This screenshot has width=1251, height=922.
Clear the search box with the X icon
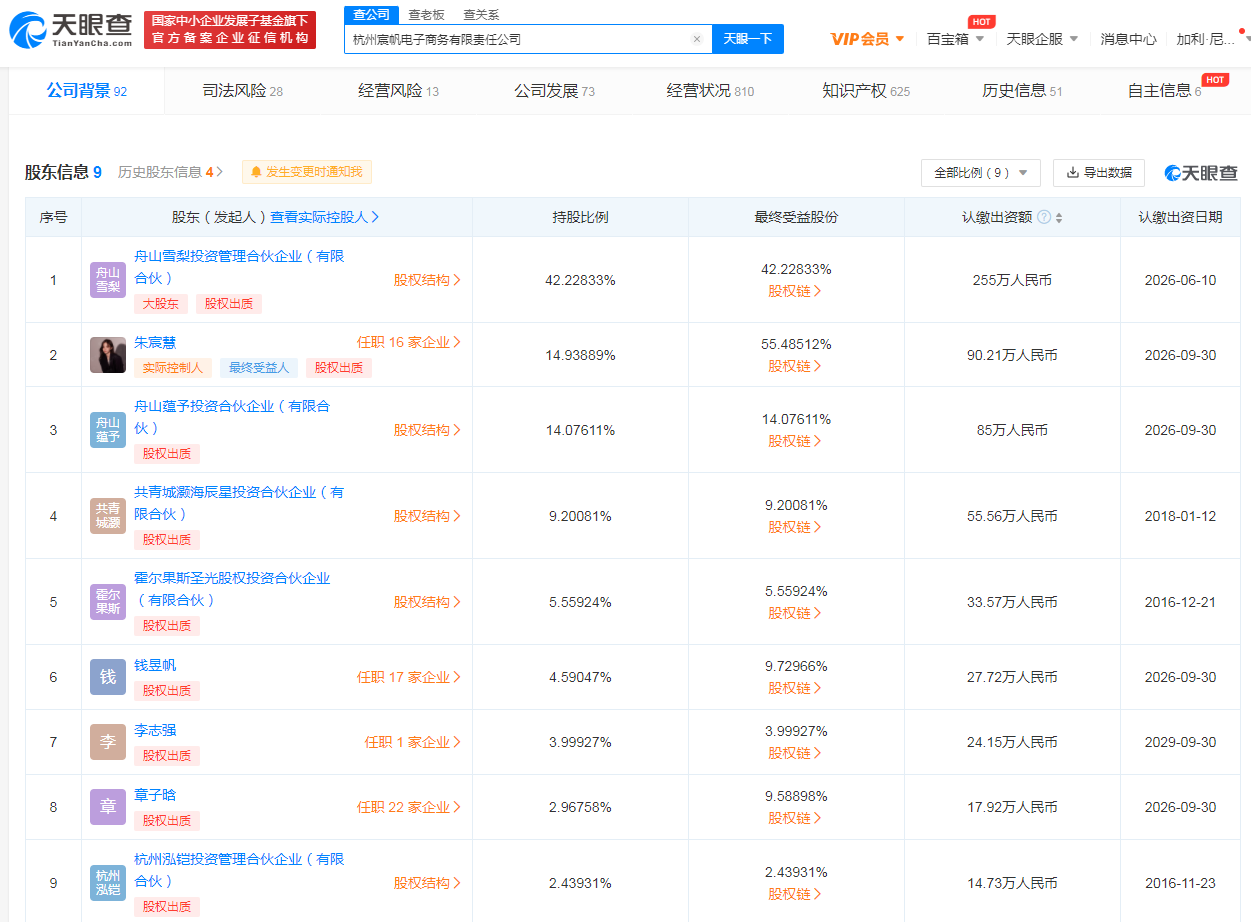tap(697, 39)
